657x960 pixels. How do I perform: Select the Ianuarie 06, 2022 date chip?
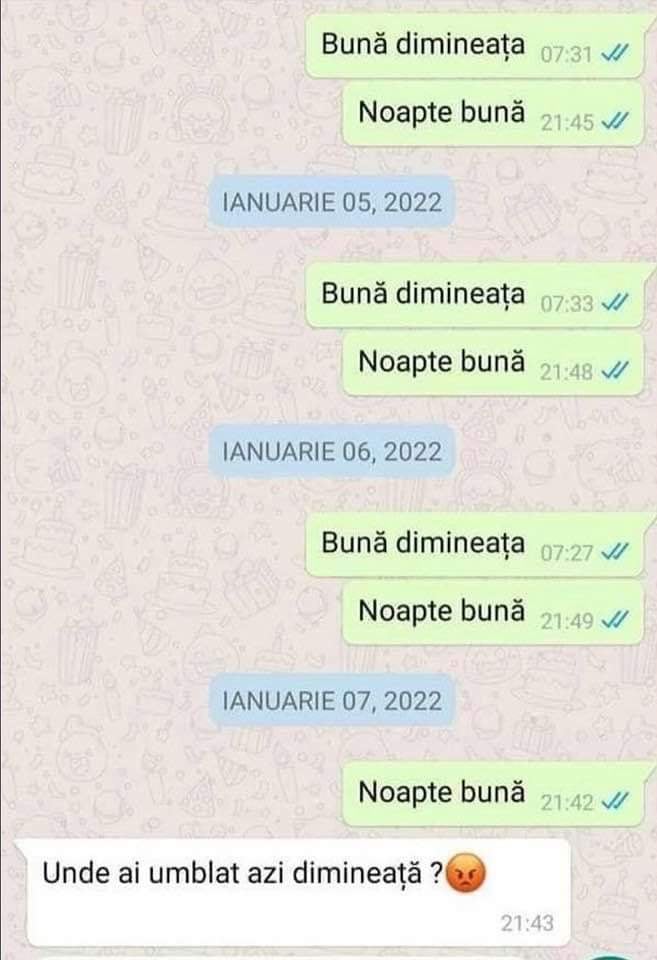(x=331, y=452)
